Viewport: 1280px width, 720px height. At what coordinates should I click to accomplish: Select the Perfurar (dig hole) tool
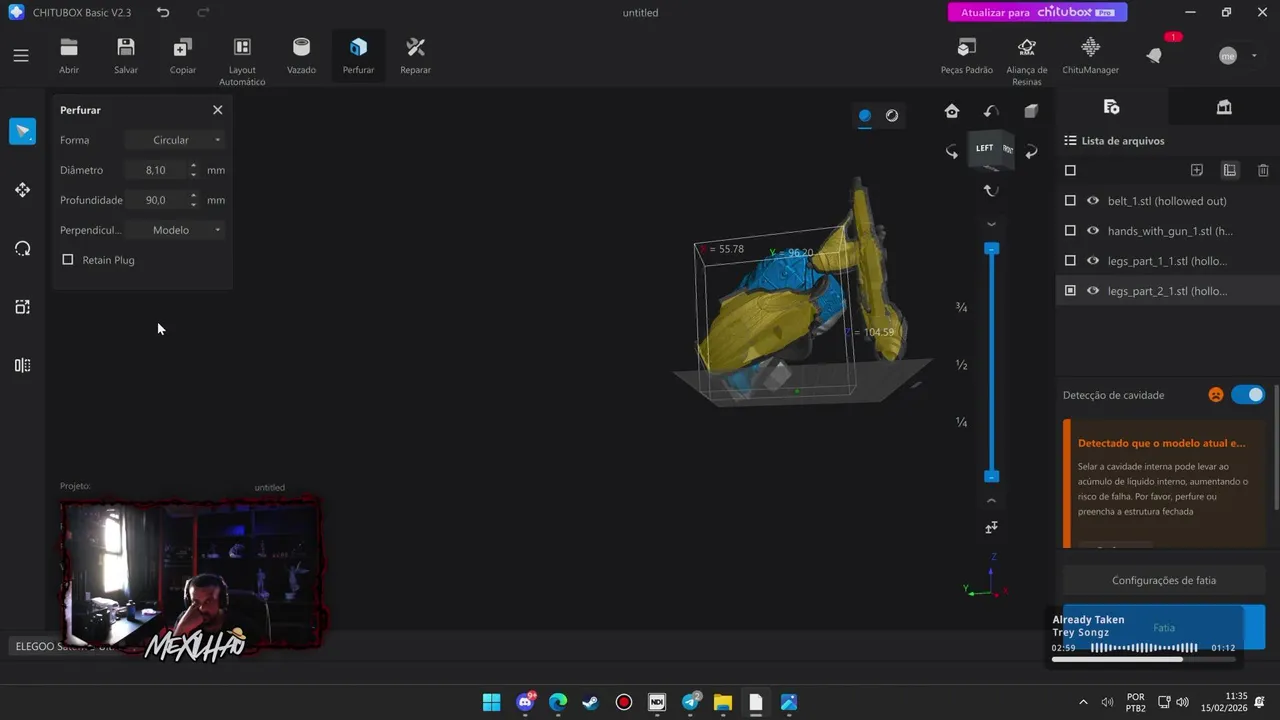tap(358, 56)
